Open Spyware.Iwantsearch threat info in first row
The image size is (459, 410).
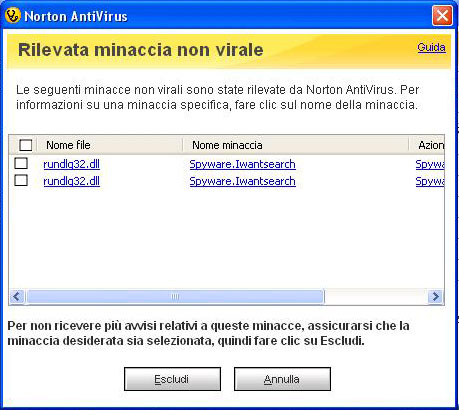pos(242,164)
